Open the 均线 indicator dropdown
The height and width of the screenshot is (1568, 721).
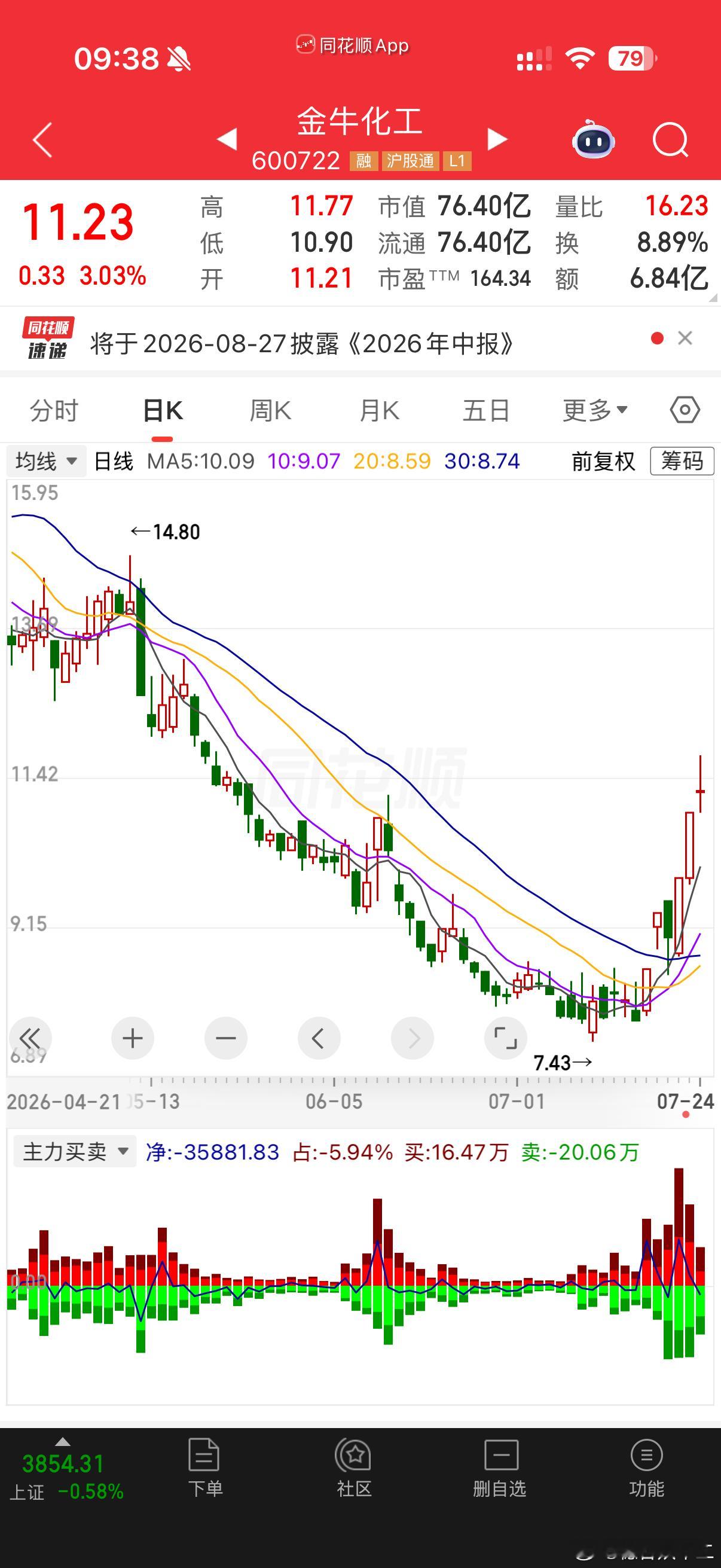click(46, 461)
